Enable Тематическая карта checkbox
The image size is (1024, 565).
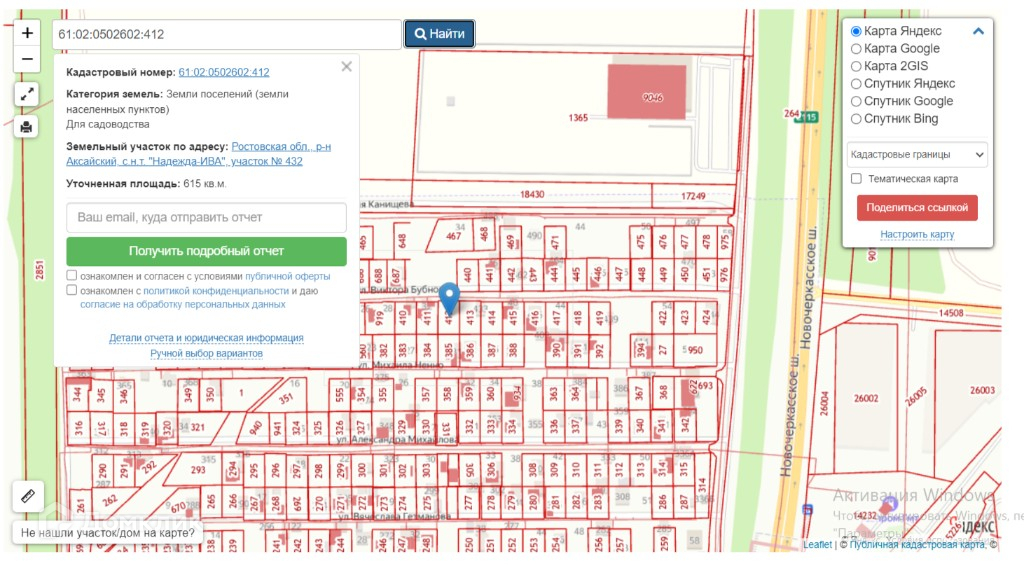(856, 178)
